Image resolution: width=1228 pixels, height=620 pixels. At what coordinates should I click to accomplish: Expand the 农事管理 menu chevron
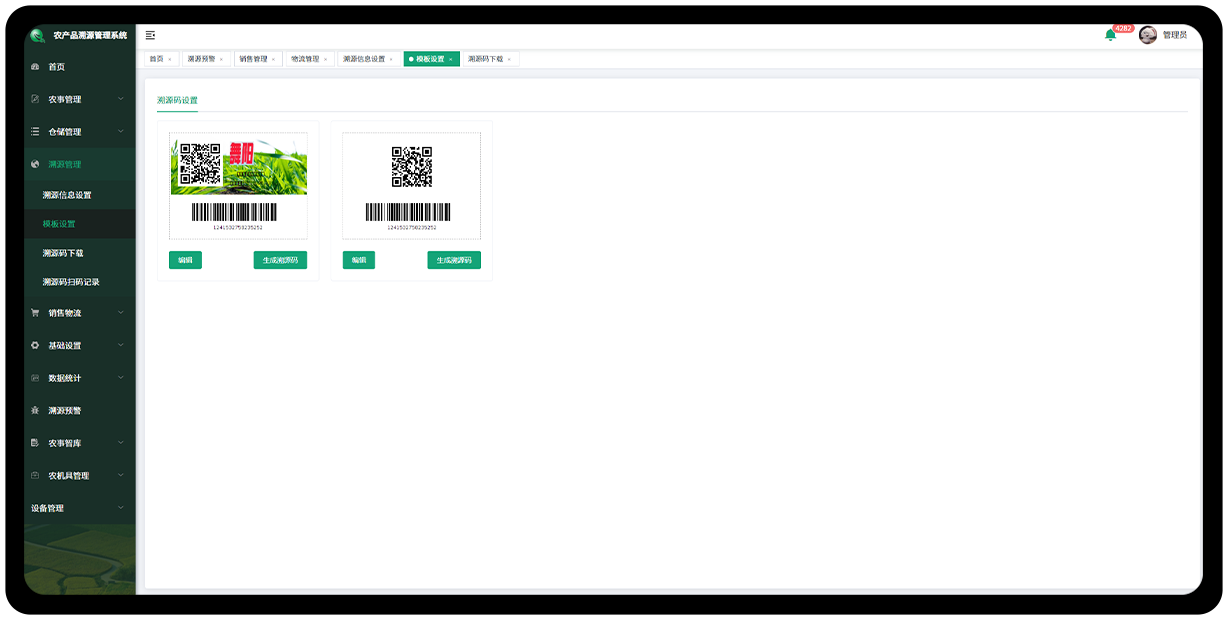[121, 99]
